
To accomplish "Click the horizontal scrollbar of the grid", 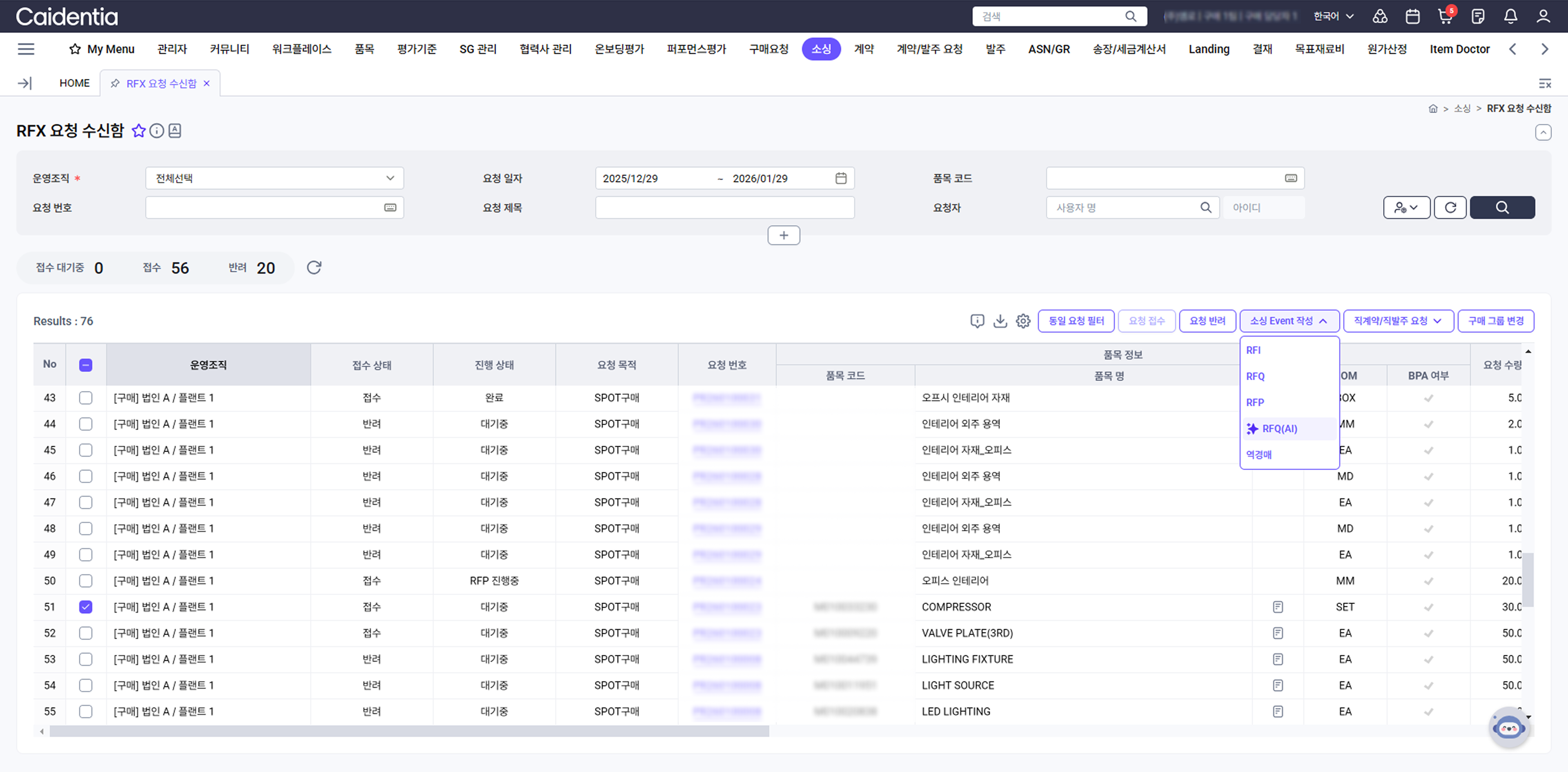I will (409, 731).
